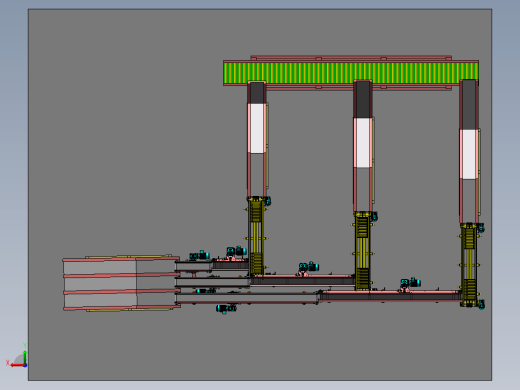Select the cyan motor between middle and right columns

410,283
